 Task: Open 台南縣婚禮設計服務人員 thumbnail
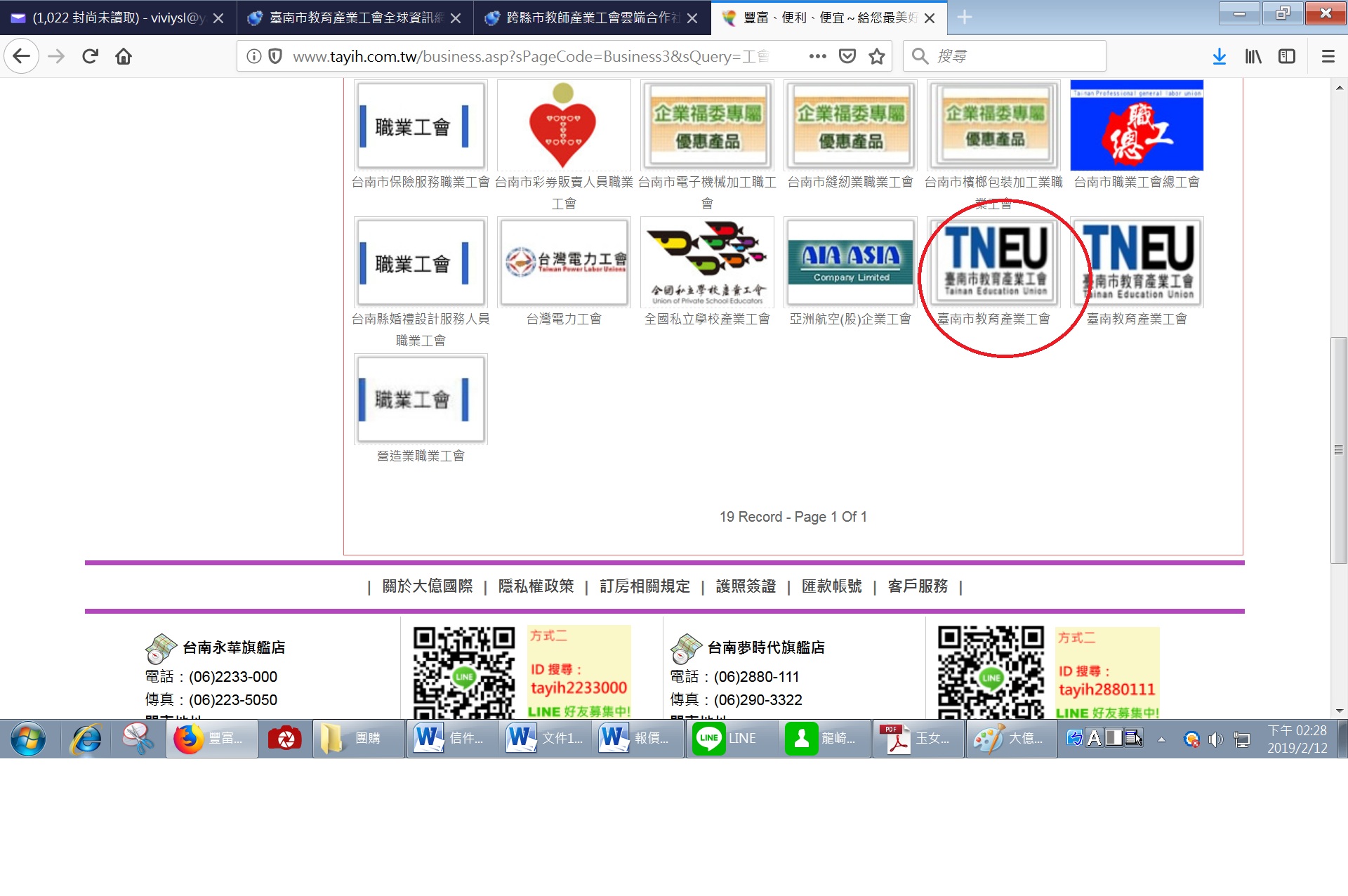[x=421, y=262]
